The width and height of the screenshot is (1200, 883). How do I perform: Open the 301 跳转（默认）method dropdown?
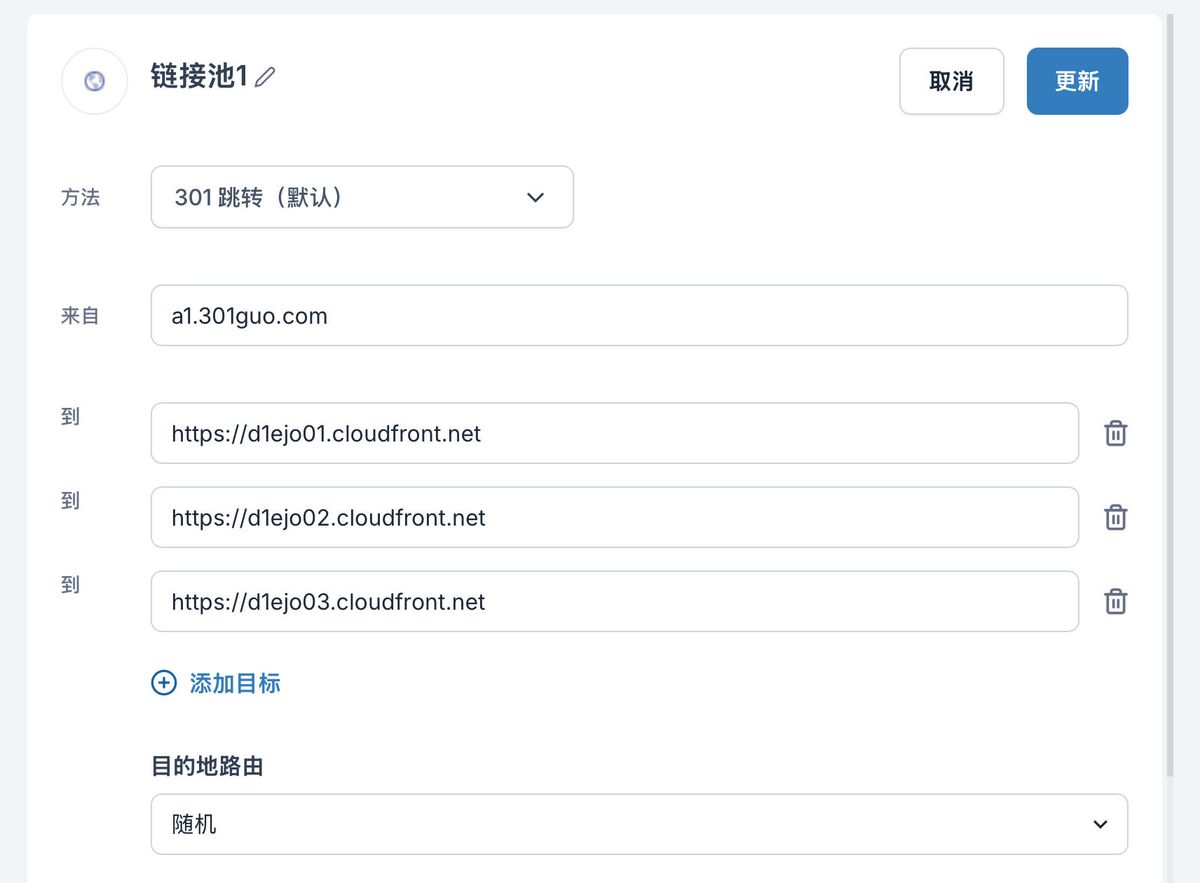coord(362,197)
